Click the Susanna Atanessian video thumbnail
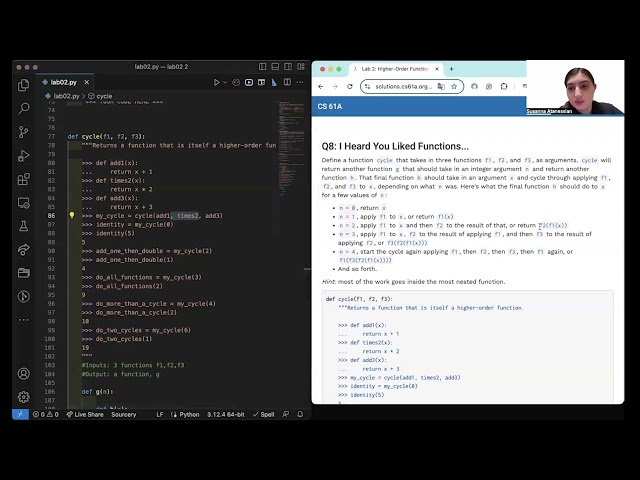Viewport: 640px width, 480px height. point(575,87)
